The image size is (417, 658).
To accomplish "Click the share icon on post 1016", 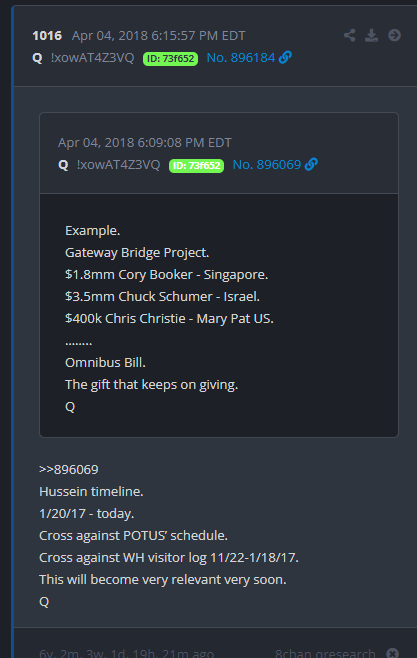I will tap(349, 35).
